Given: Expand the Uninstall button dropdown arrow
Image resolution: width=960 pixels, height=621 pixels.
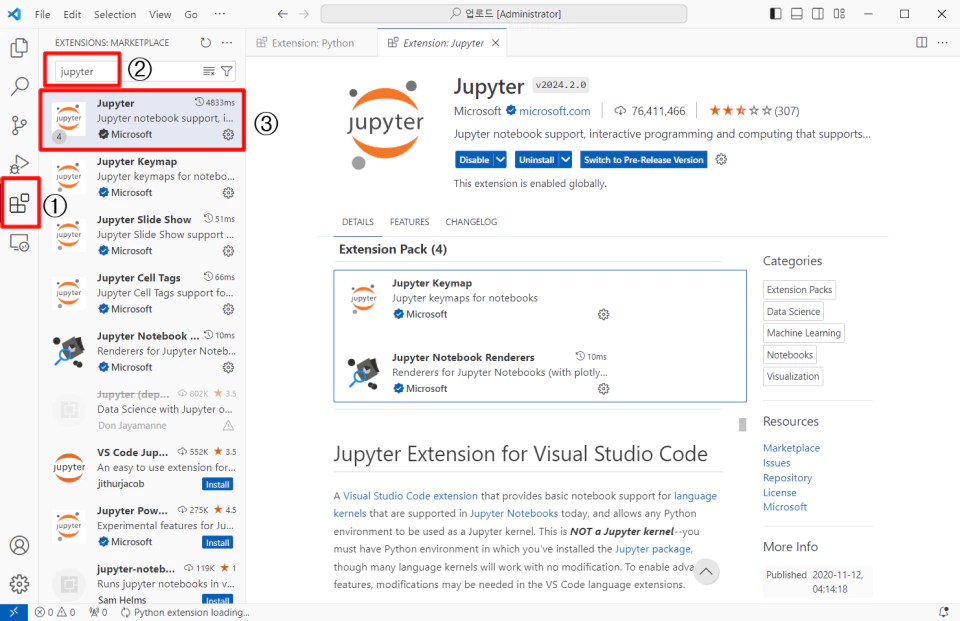Looking at the screenshot, I should coord(566,159).
